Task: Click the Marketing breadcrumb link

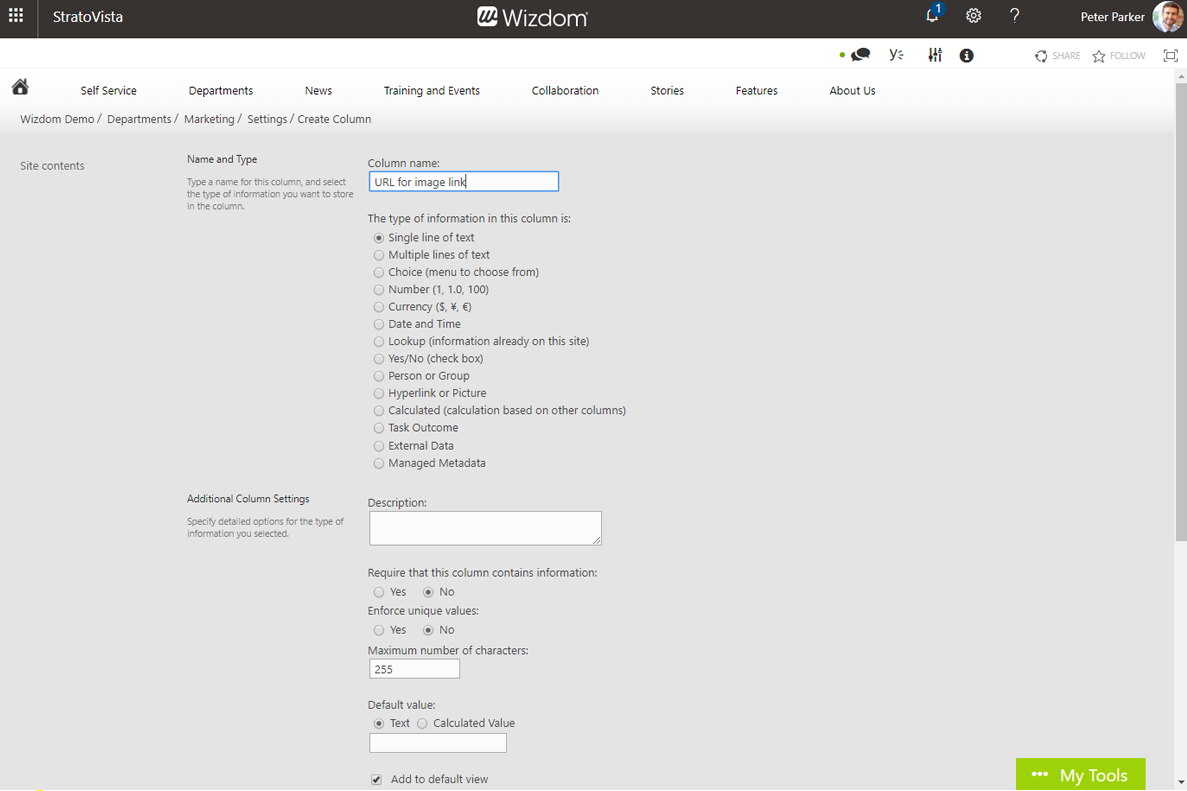Action: [209, 119]
